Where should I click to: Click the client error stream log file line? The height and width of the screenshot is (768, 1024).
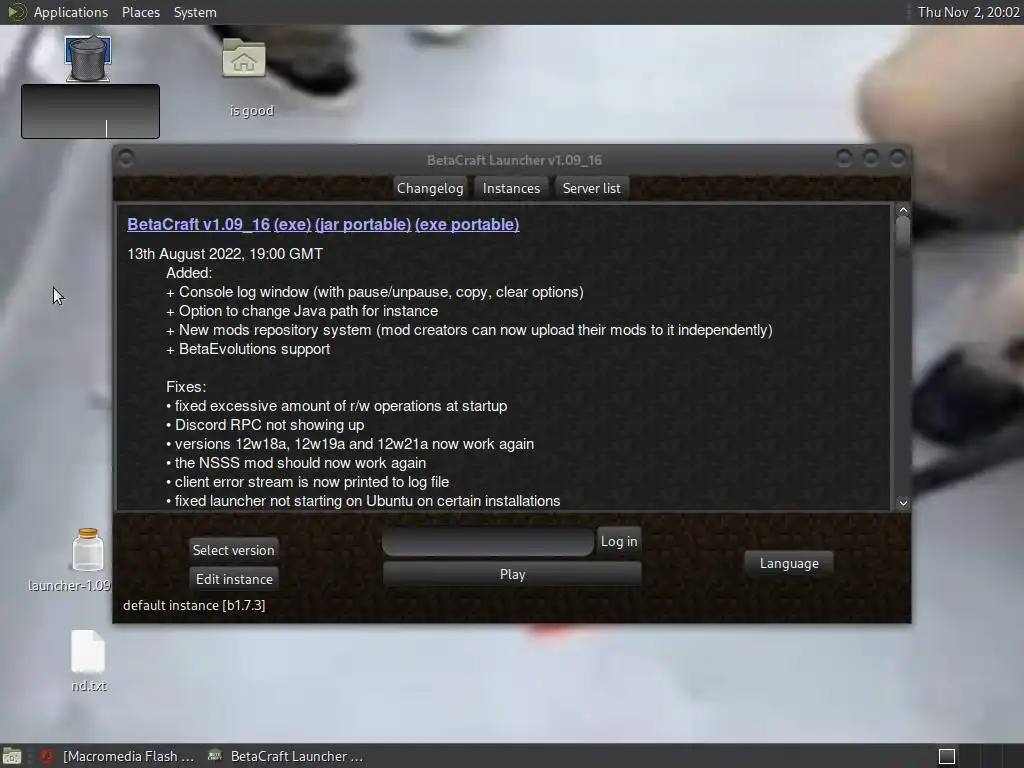point(308,482)
